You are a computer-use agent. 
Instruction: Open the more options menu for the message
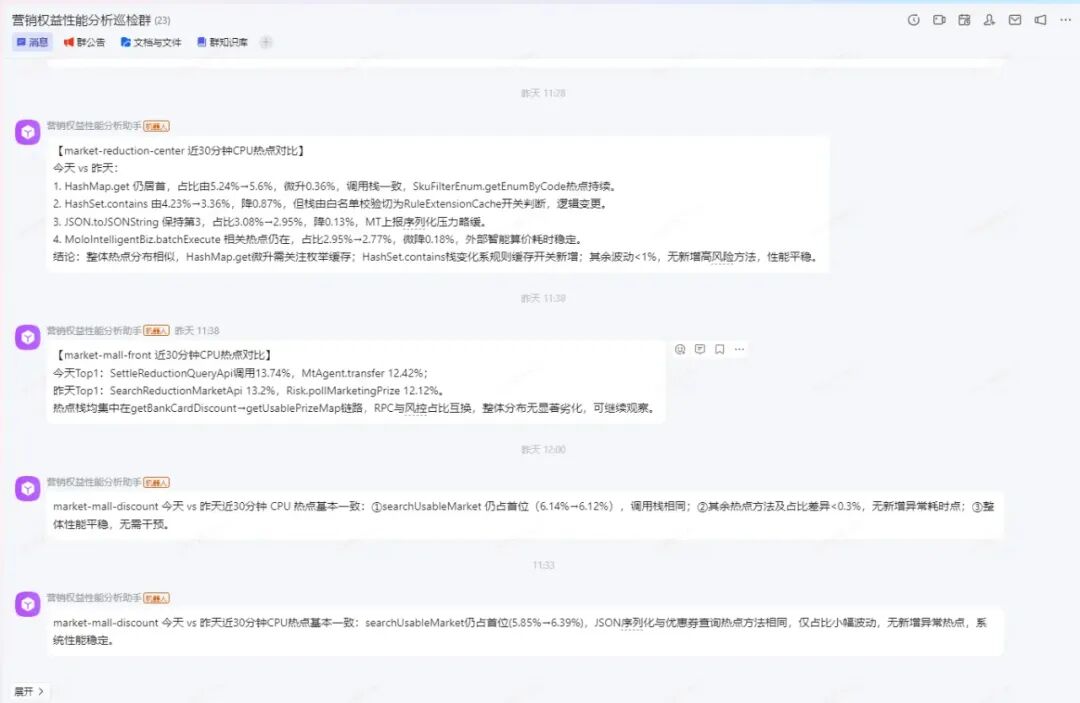(740, 349)
